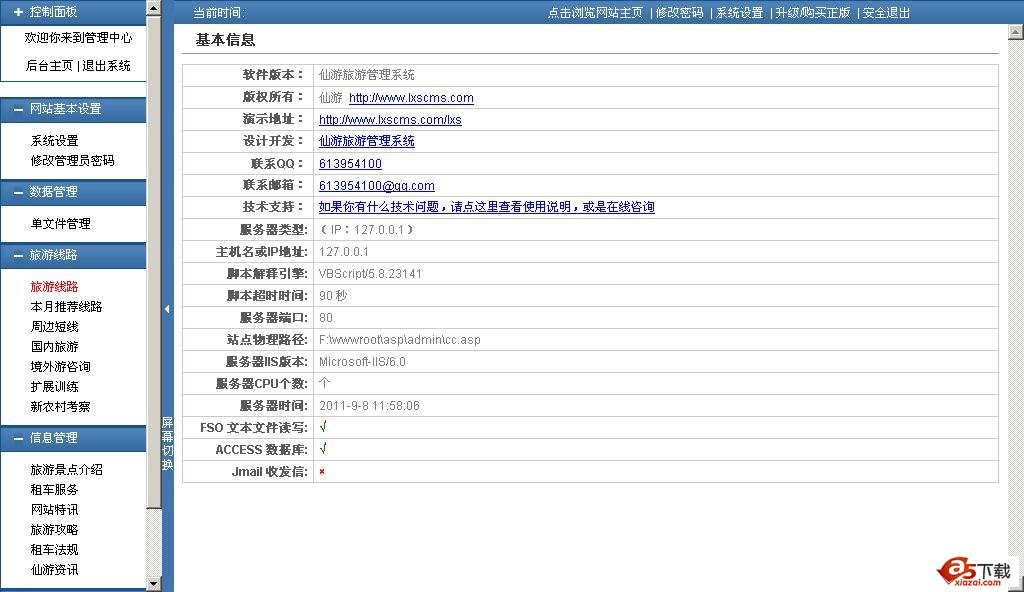
Task: Open 修改管理员密码 in sidebar
Action: point(72,161)
